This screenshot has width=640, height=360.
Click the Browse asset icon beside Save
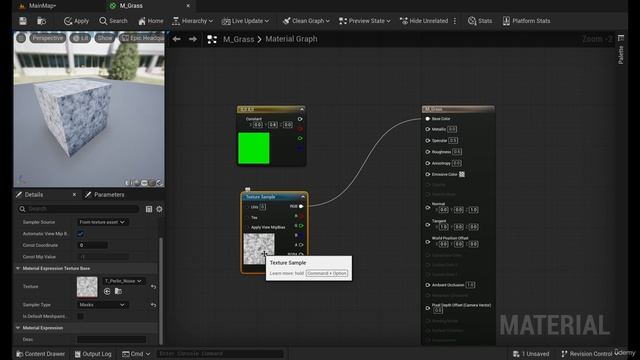[41, 21]
